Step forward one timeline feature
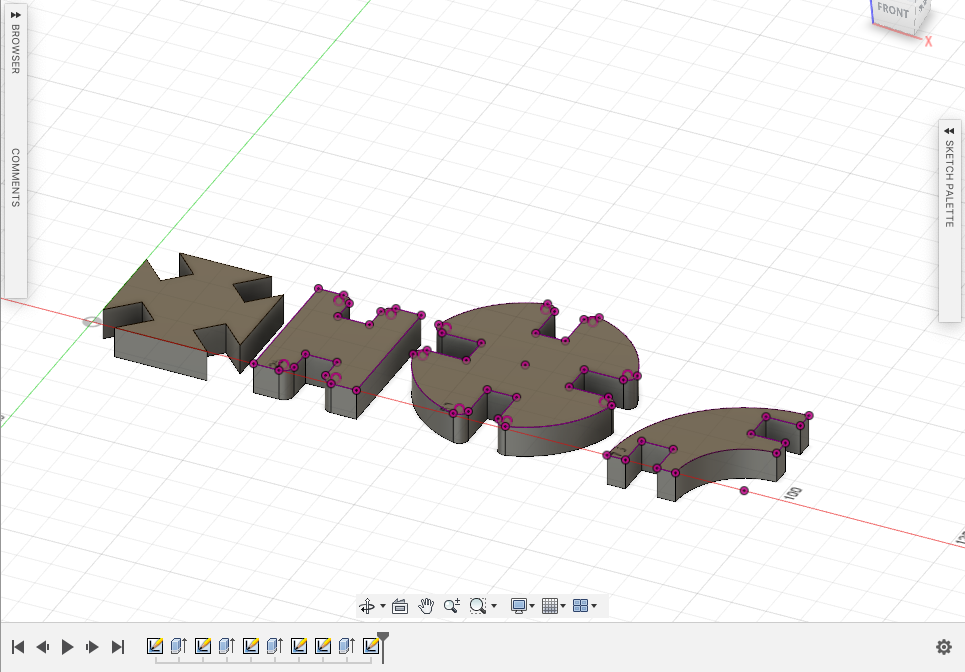This screenshot has width=965, height=672. coord(92,647)
